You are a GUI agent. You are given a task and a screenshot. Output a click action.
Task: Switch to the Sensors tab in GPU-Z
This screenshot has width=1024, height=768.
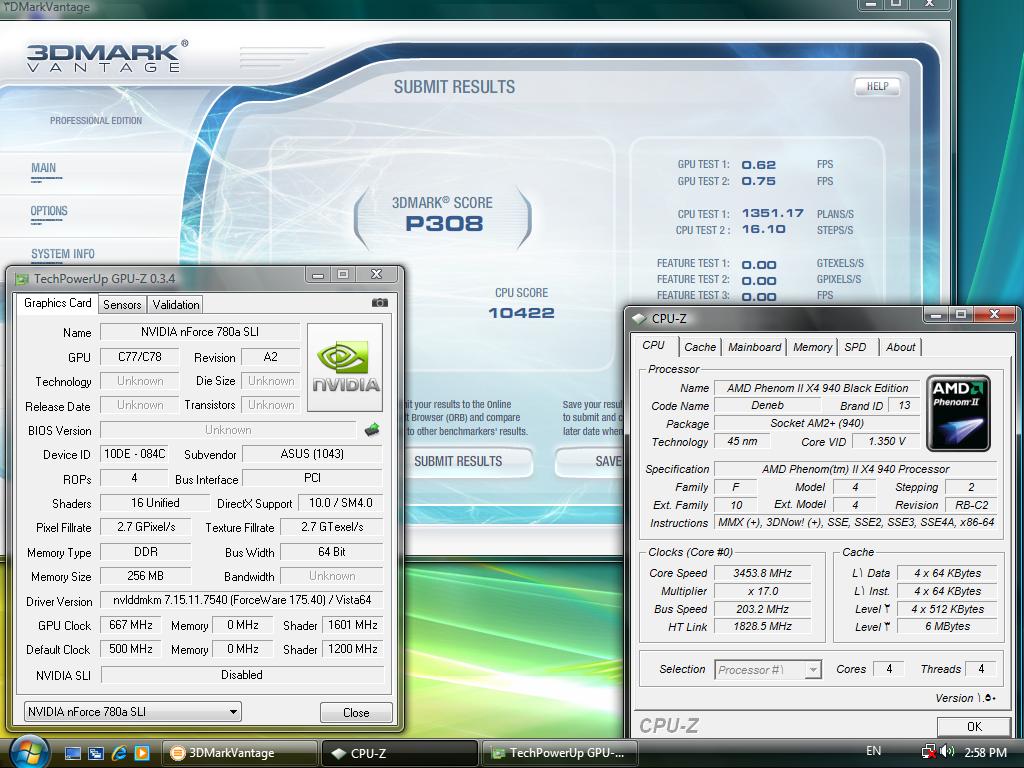[122, 304]
